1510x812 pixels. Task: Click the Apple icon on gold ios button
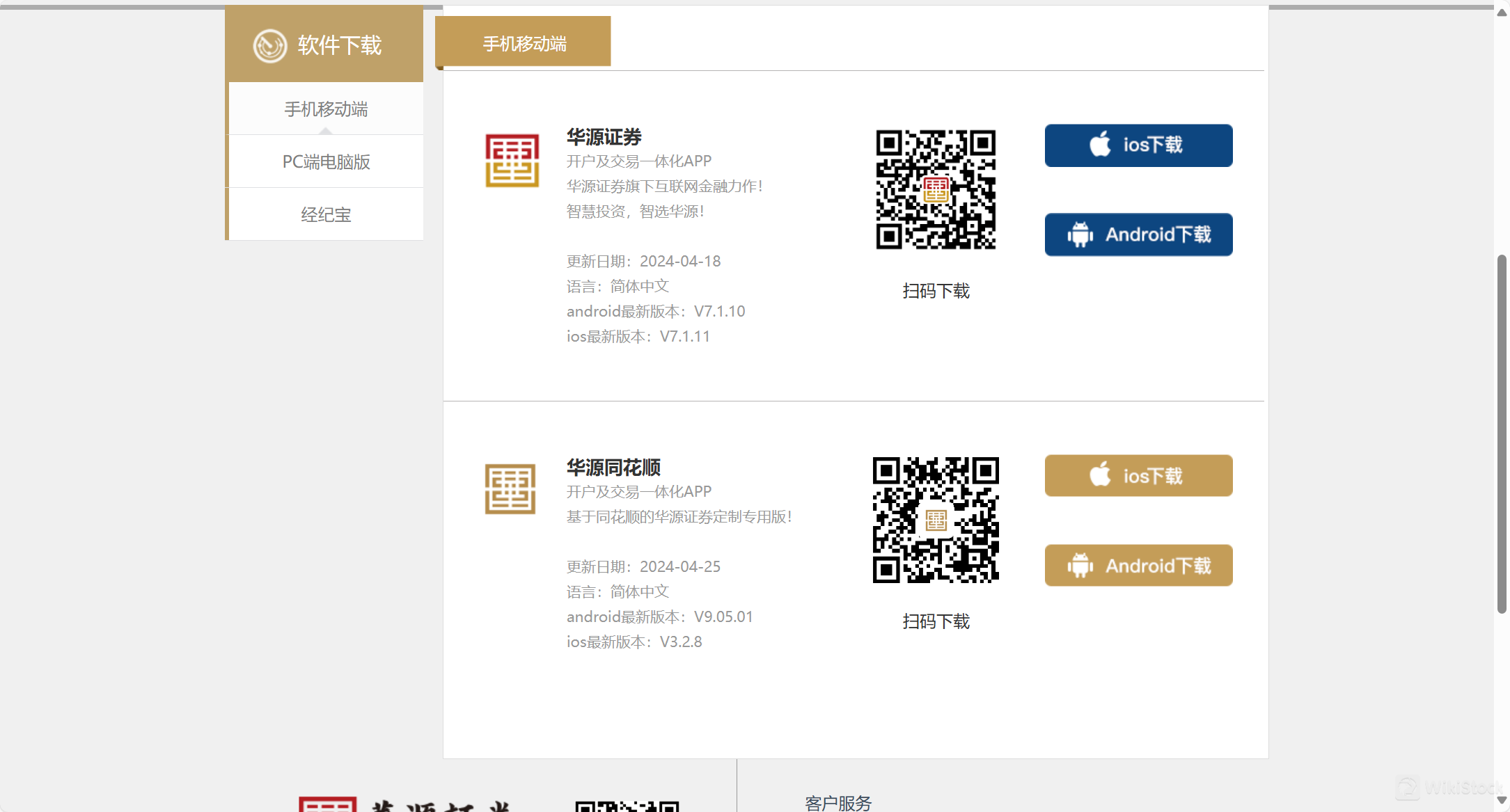(1100, 475)
